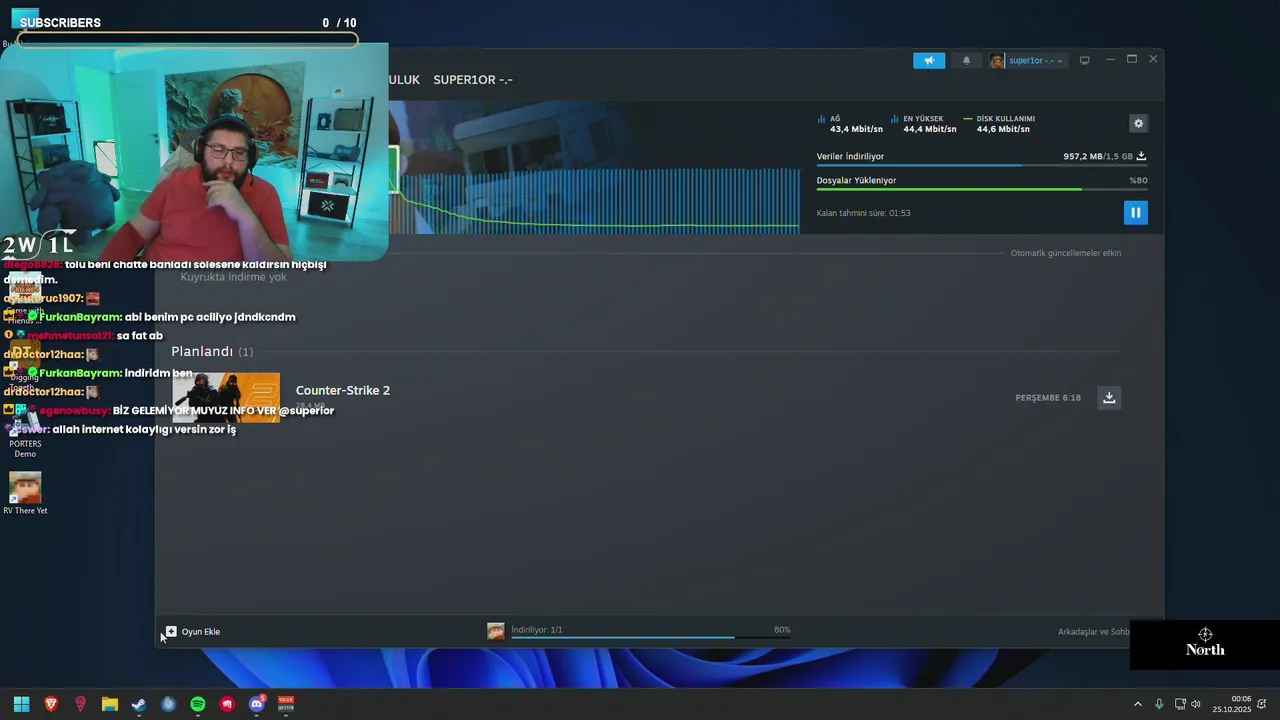Start Counter-Strike 2 scheduled download now
Image resolution: width=1280 pixels, height=720 pixels.
[x=1109, y=397]
